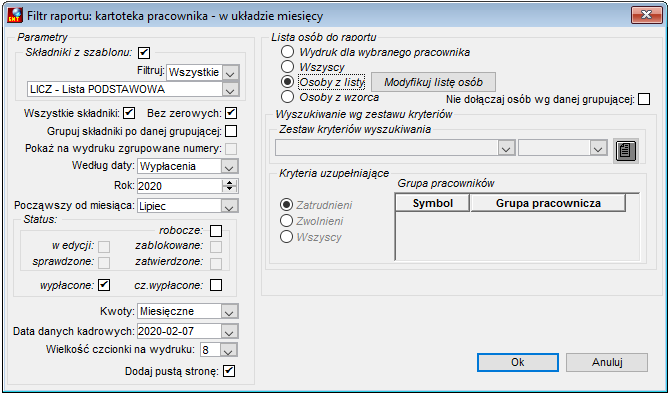Click the Rok spinner arrows

[230, 186]
